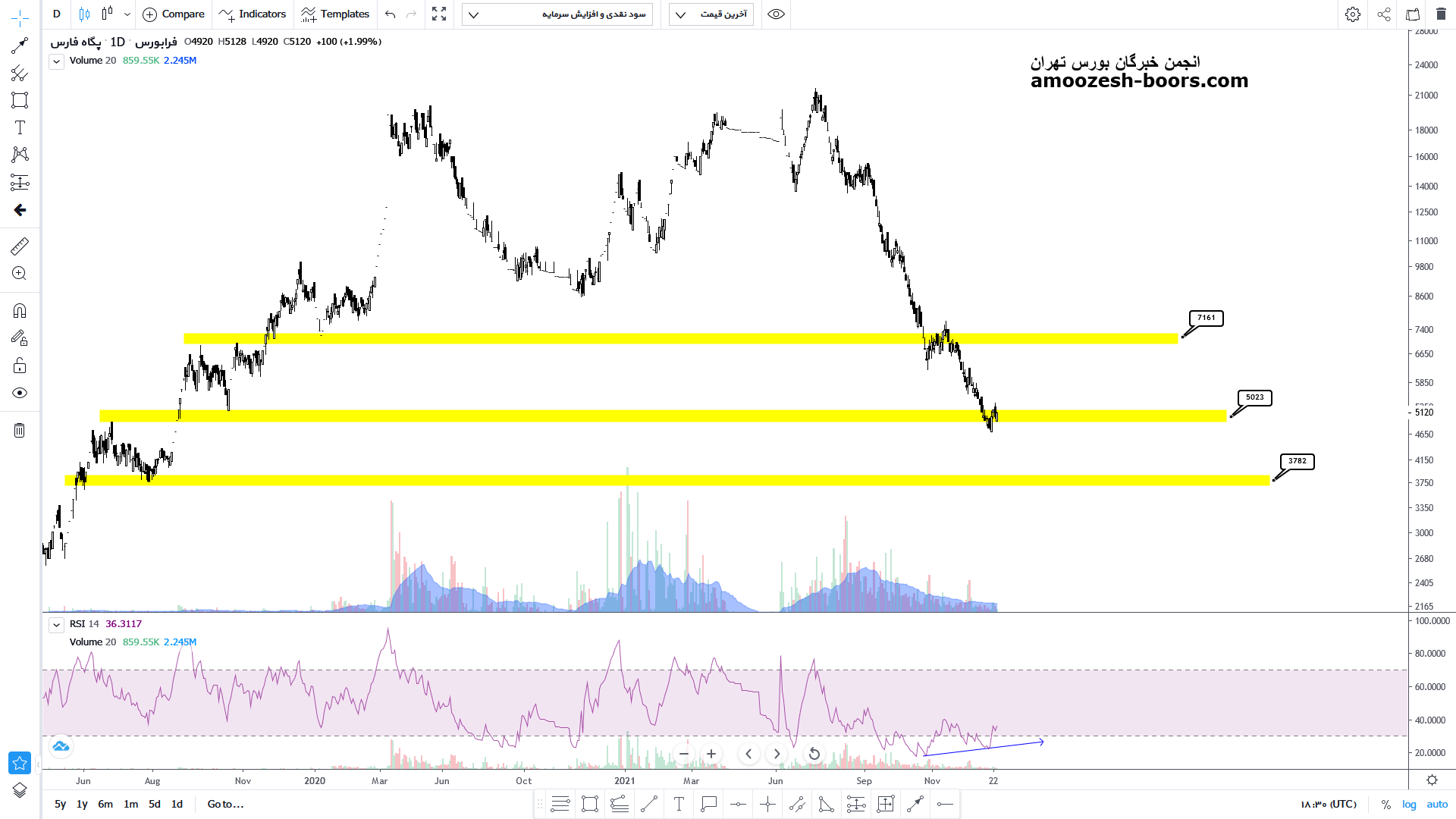Click the undo arrow in toolbar
The height and width of the screenshot is (819, 1456).
pyautogui.click(x=390, y=14)
